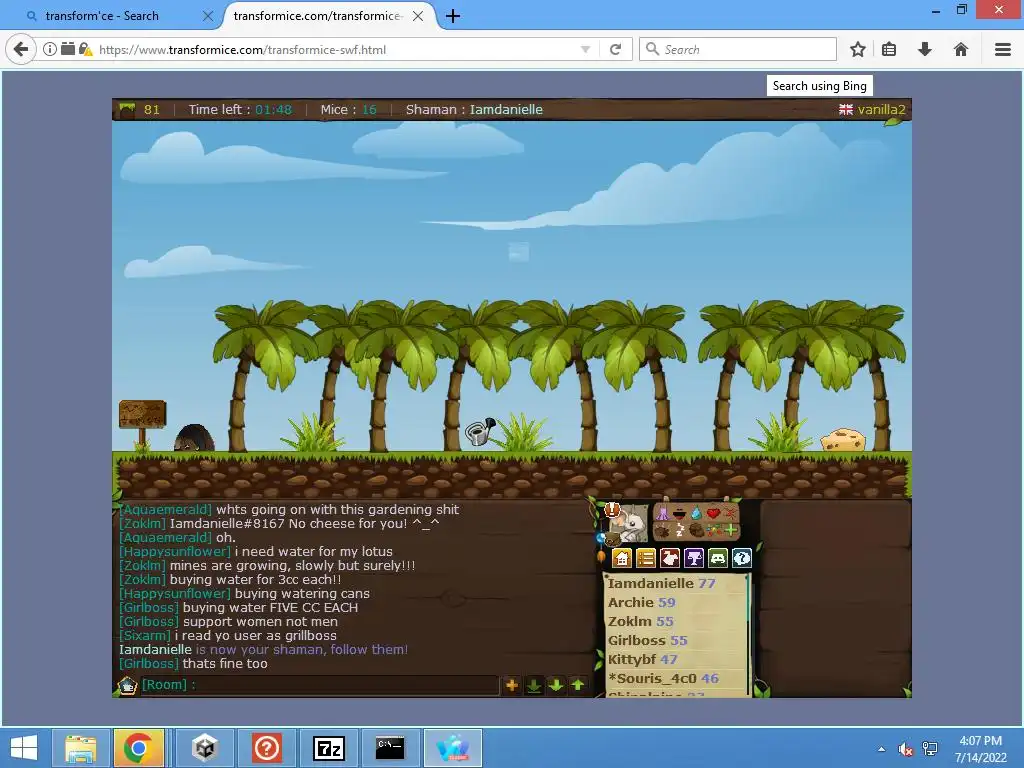
Task: Select player Zoklm in the list
Action: click(x=640, y=621)
